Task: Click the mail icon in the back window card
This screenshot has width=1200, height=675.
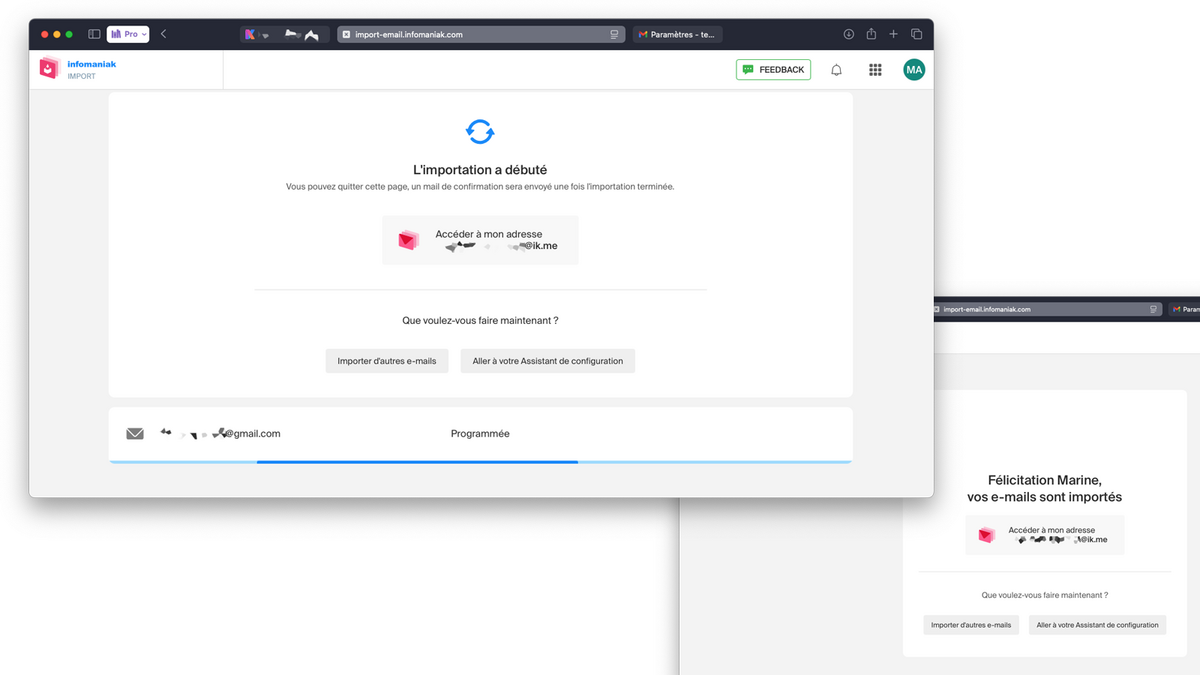Action: tap(987, 535)
